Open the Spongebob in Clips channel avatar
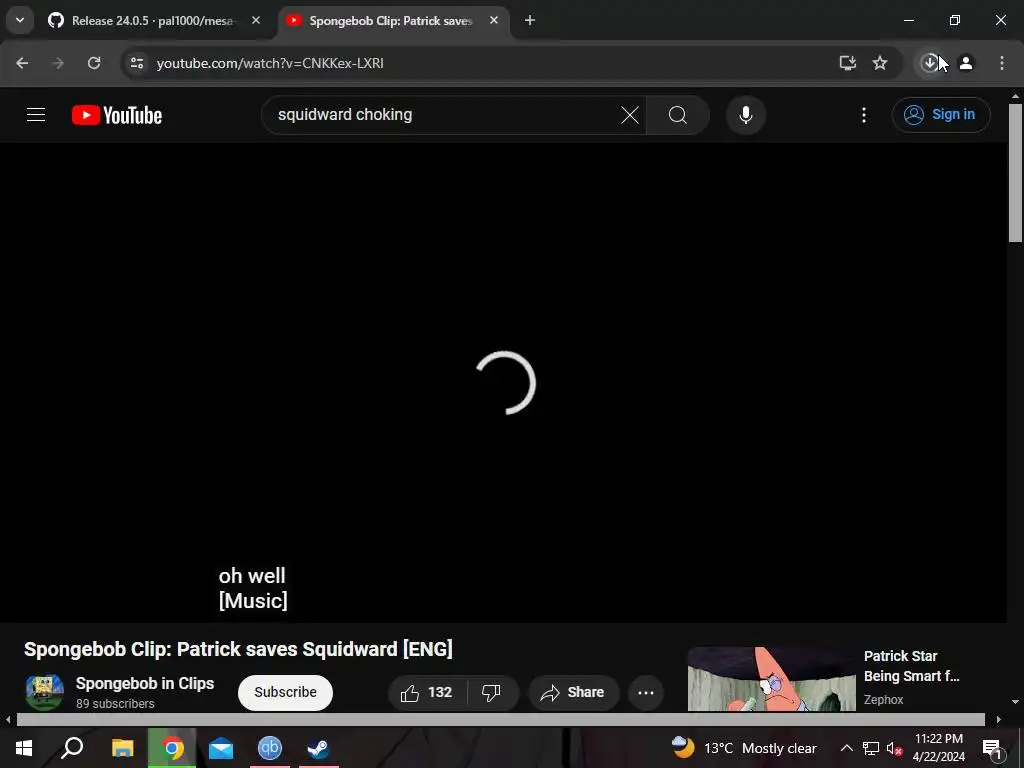 (44, 692)
